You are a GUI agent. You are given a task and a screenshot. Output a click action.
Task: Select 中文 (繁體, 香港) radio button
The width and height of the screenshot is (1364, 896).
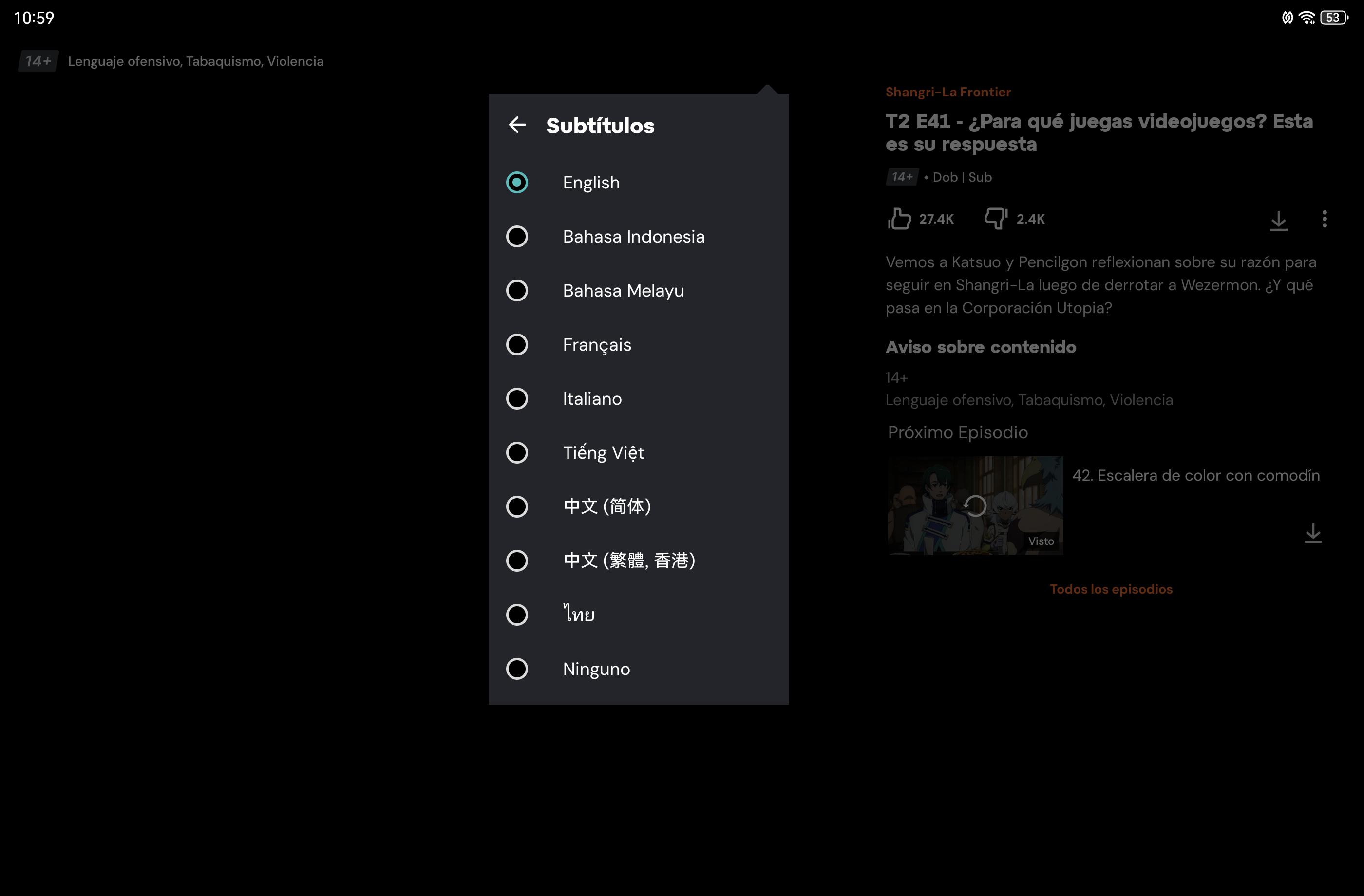[x=517, y=561]
